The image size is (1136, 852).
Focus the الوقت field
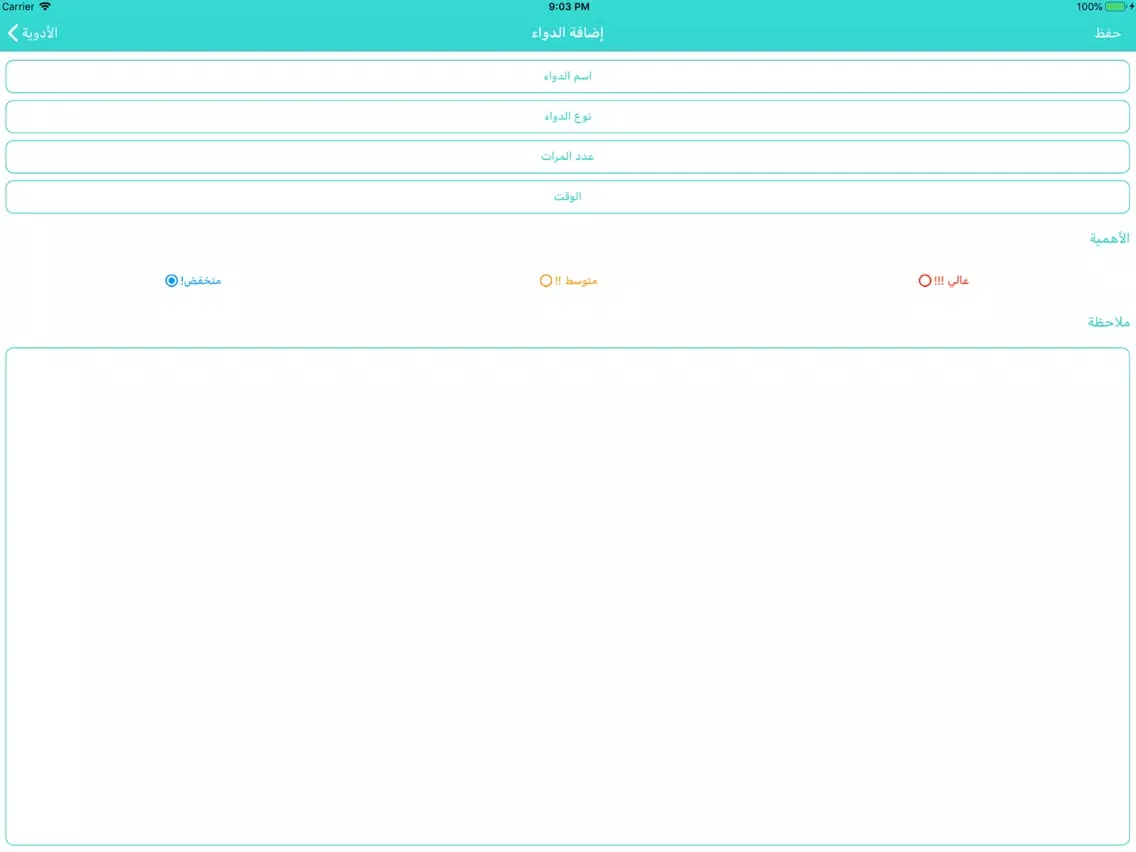(x=567, y=197)
